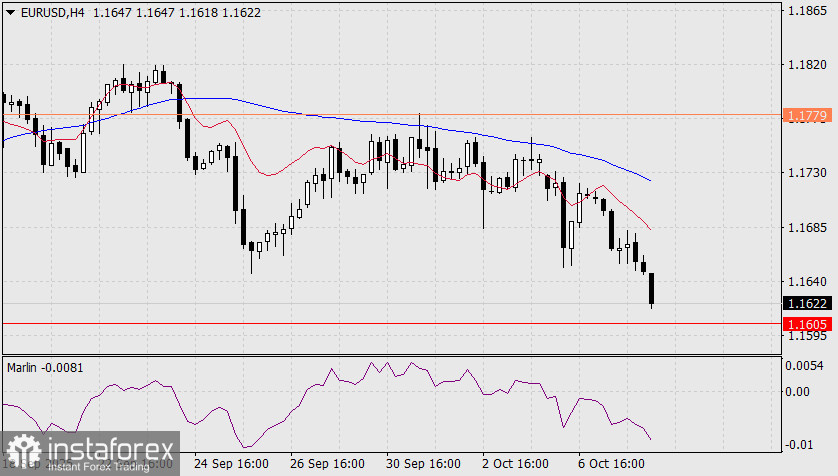The height and width of the screenshot is (476, 838).
Task: Click the 1.1865 price scale value
Action: pos(808,11)
